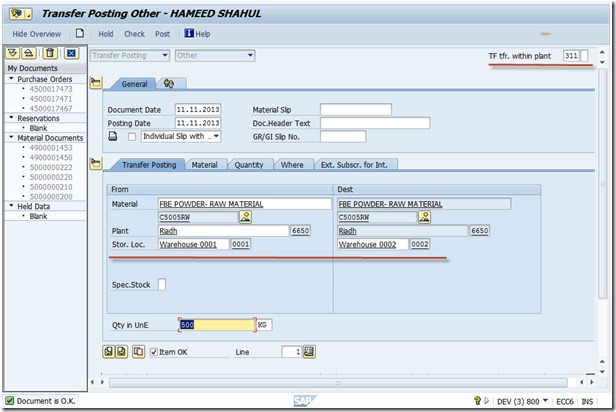Click find line icon next to Line field
This screenshot has height=412, width=616.
[309, 352]
